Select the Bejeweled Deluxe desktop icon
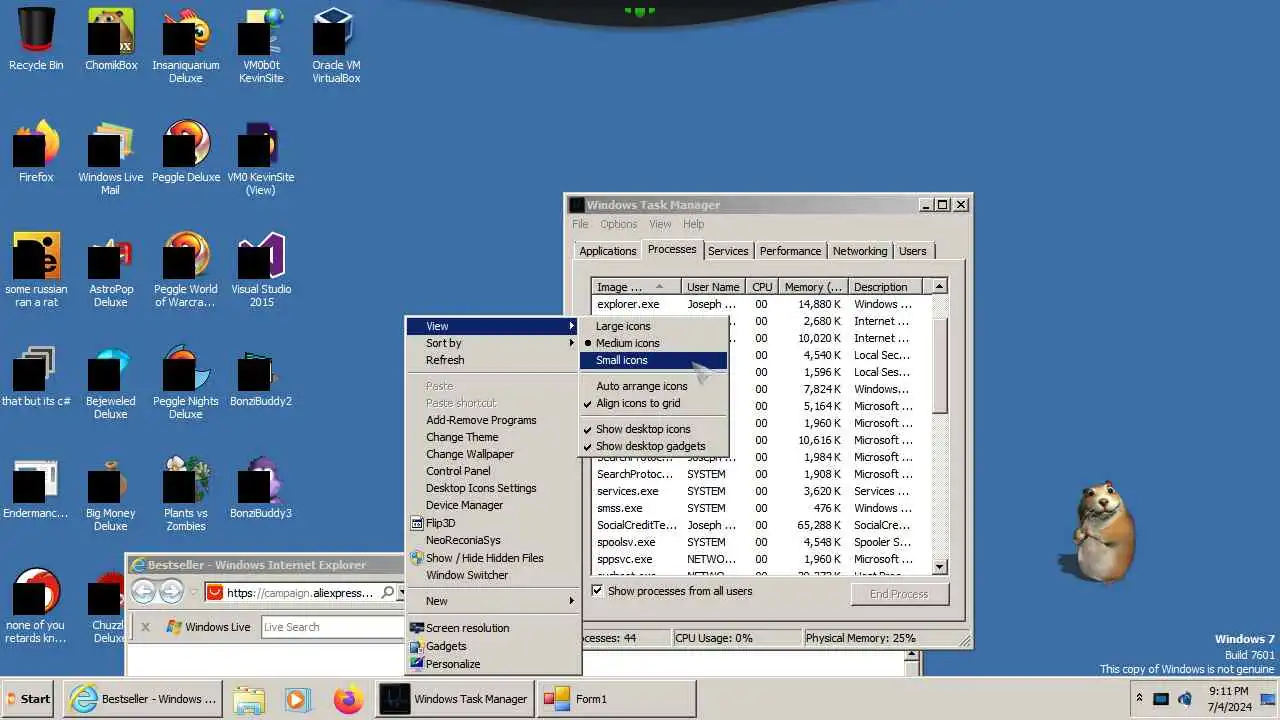Screen dimensions: 1280x720 point(111,382)
